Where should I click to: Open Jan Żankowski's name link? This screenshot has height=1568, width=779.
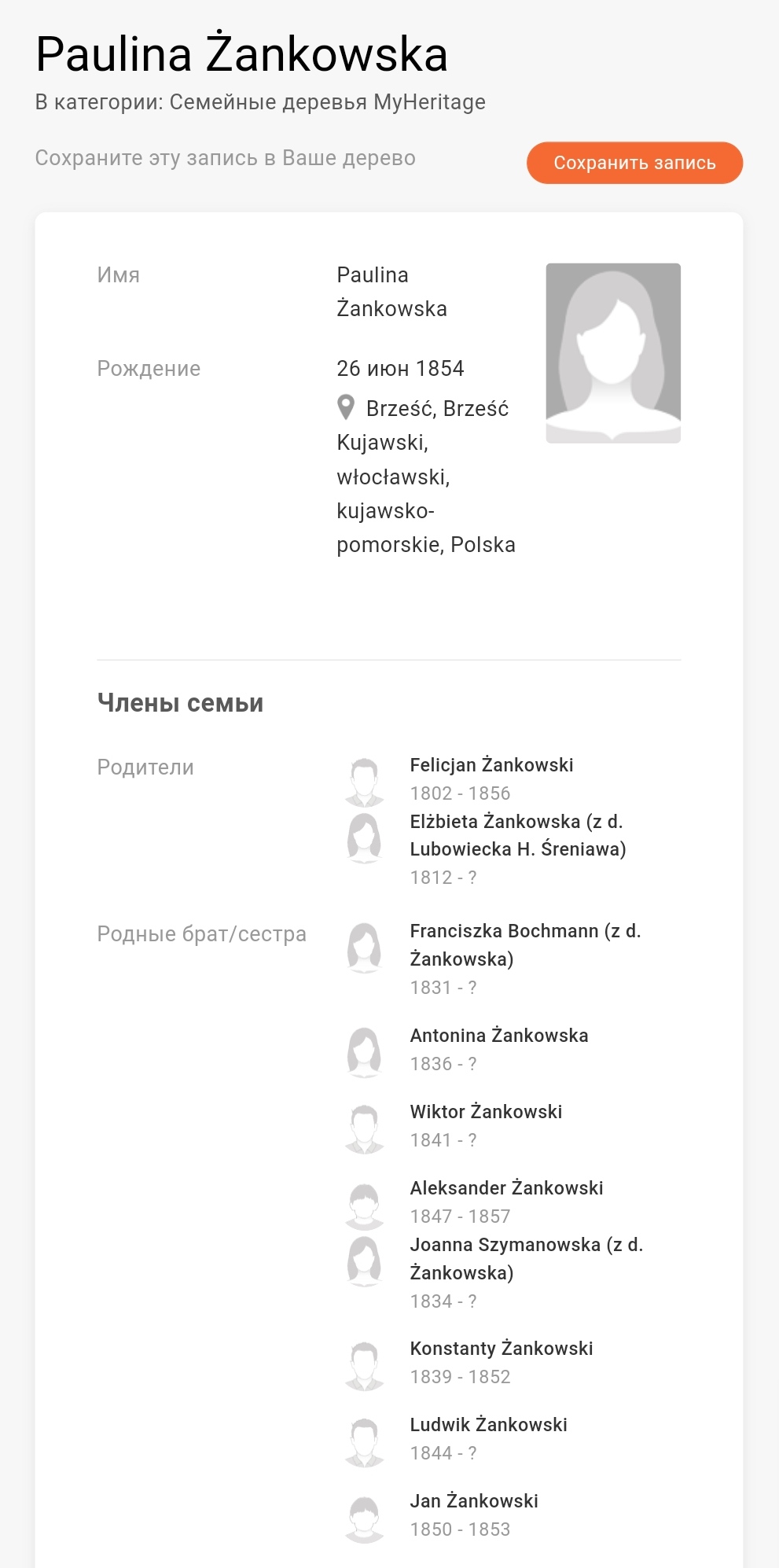pos(474,1501)
